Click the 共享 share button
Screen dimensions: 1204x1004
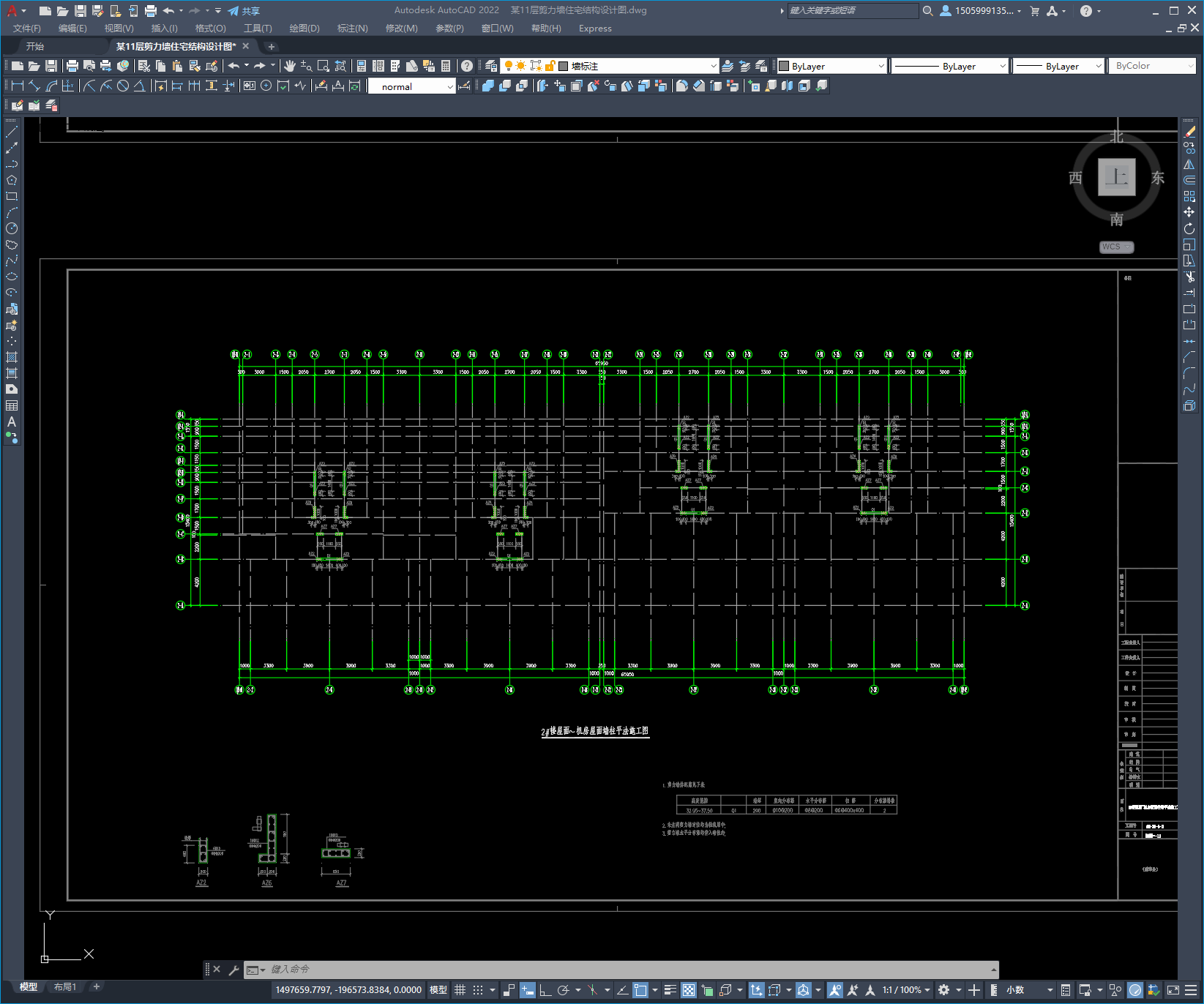pyautogui.click(x=244, y=11)
